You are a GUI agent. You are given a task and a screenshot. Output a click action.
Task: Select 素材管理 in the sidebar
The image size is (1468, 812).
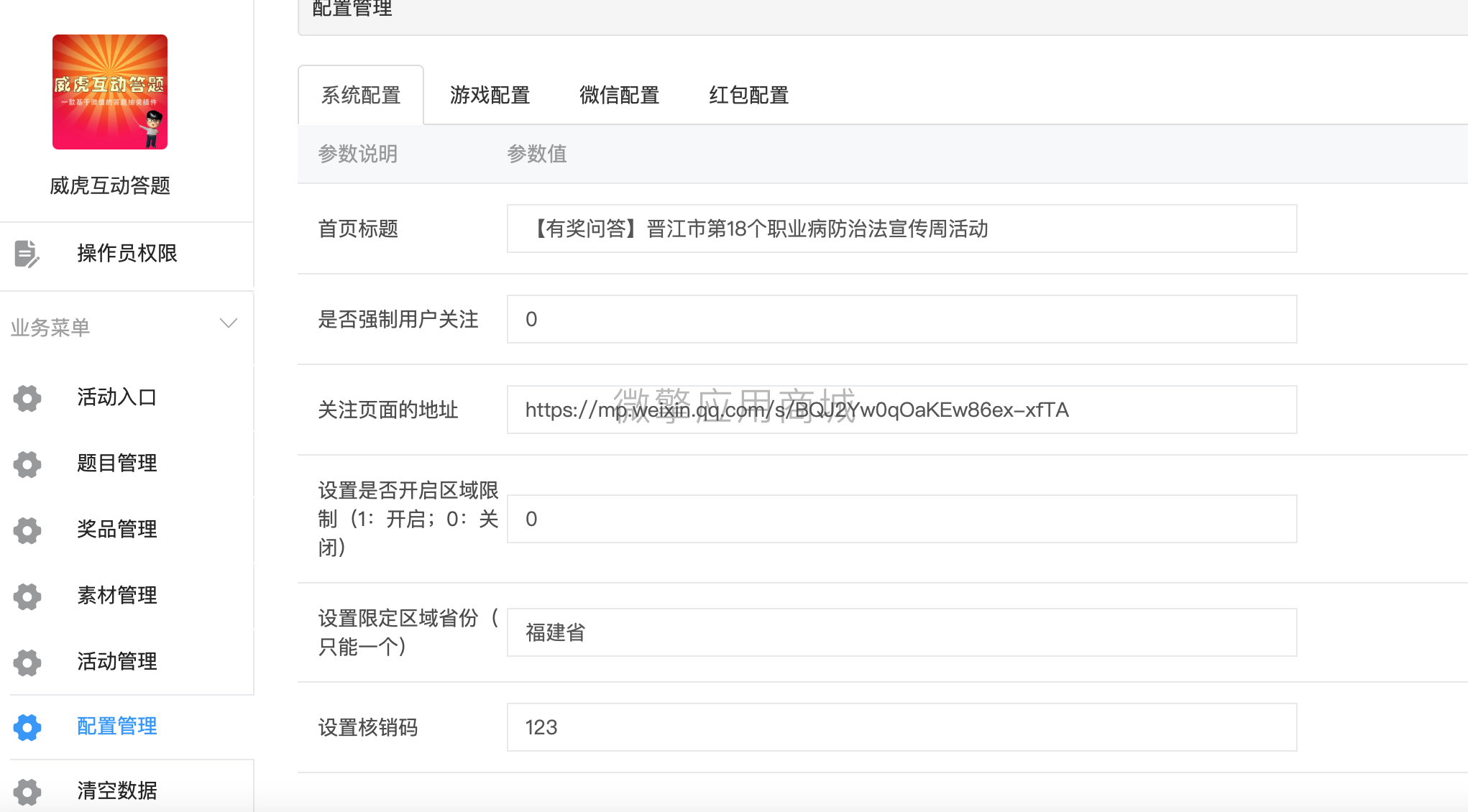117,596
